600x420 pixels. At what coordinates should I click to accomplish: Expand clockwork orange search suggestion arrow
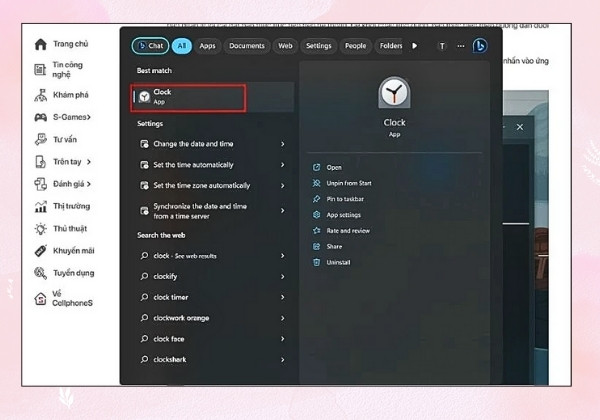coord(282,318)
